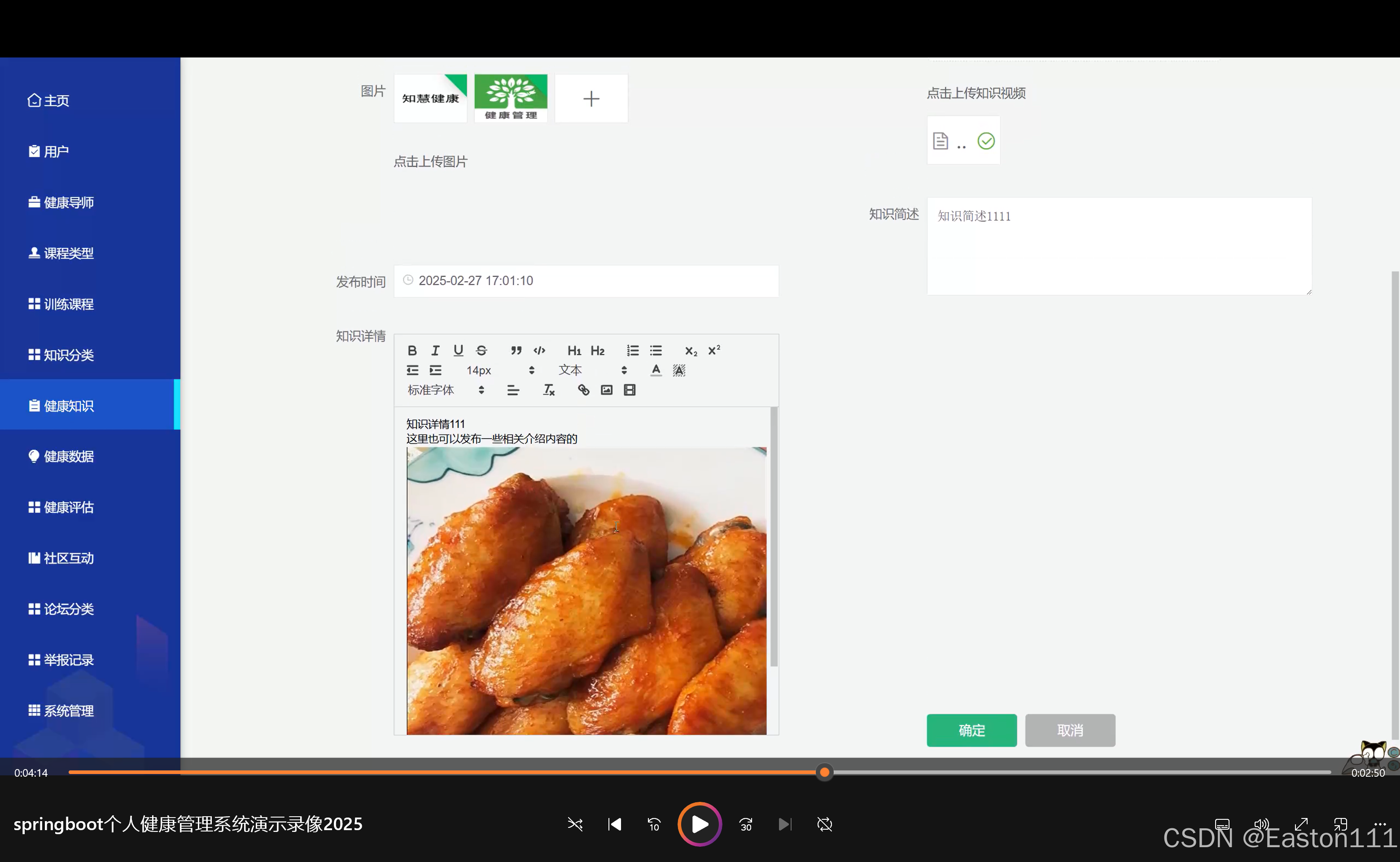Clear text formatting with the Tx icon
This screenshot has width=1400, height=862.
coord(549,390)
